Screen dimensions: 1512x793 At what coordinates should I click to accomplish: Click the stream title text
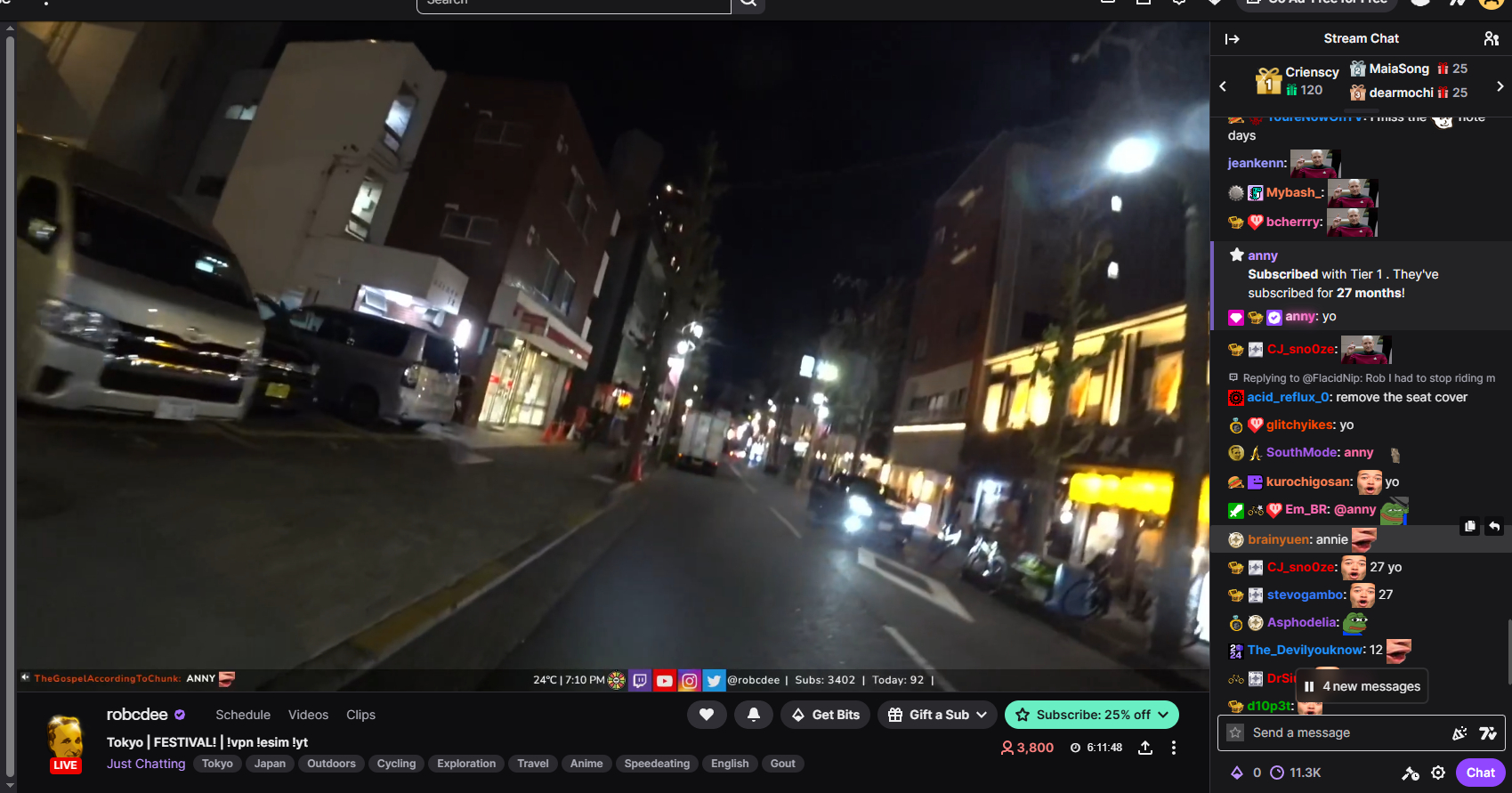pos(207,742)
